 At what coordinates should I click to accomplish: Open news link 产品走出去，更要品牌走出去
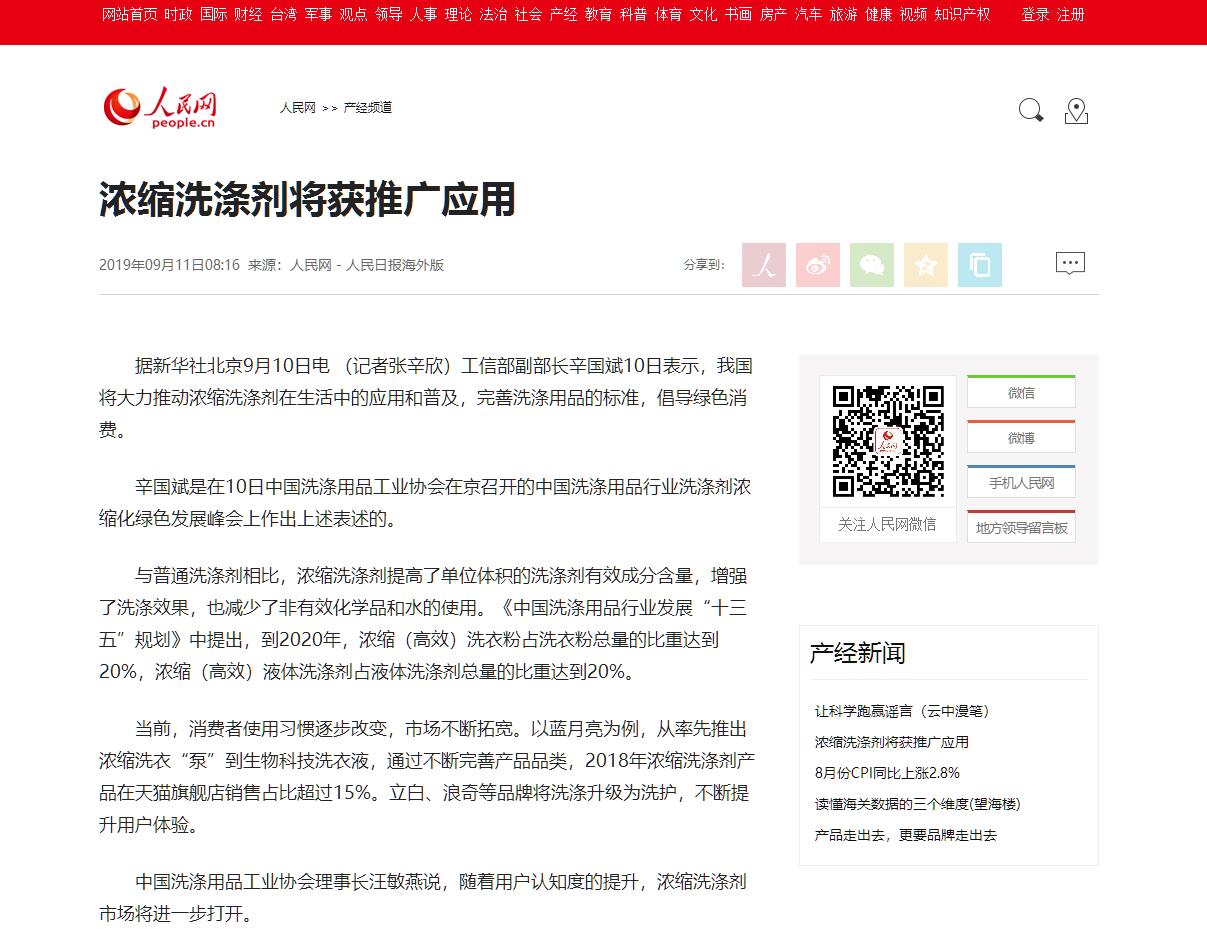[906, 835]
